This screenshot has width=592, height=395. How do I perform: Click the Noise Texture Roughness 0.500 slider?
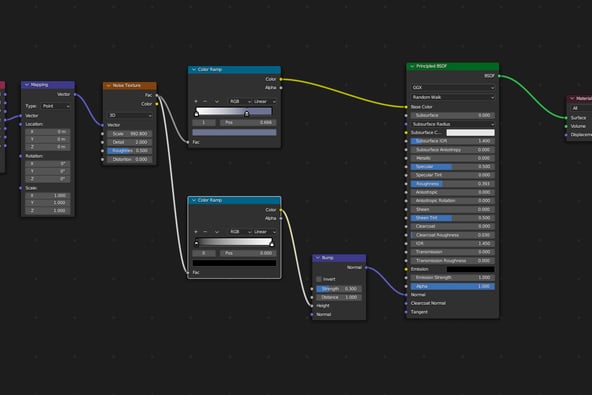130,151
